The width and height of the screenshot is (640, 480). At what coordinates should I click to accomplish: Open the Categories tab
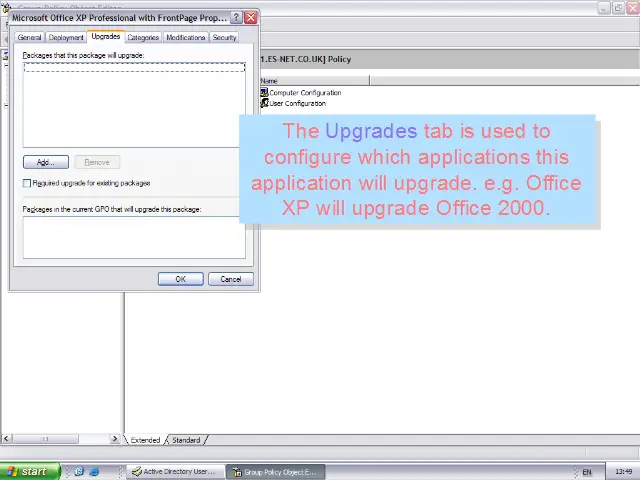coord(143,38)
